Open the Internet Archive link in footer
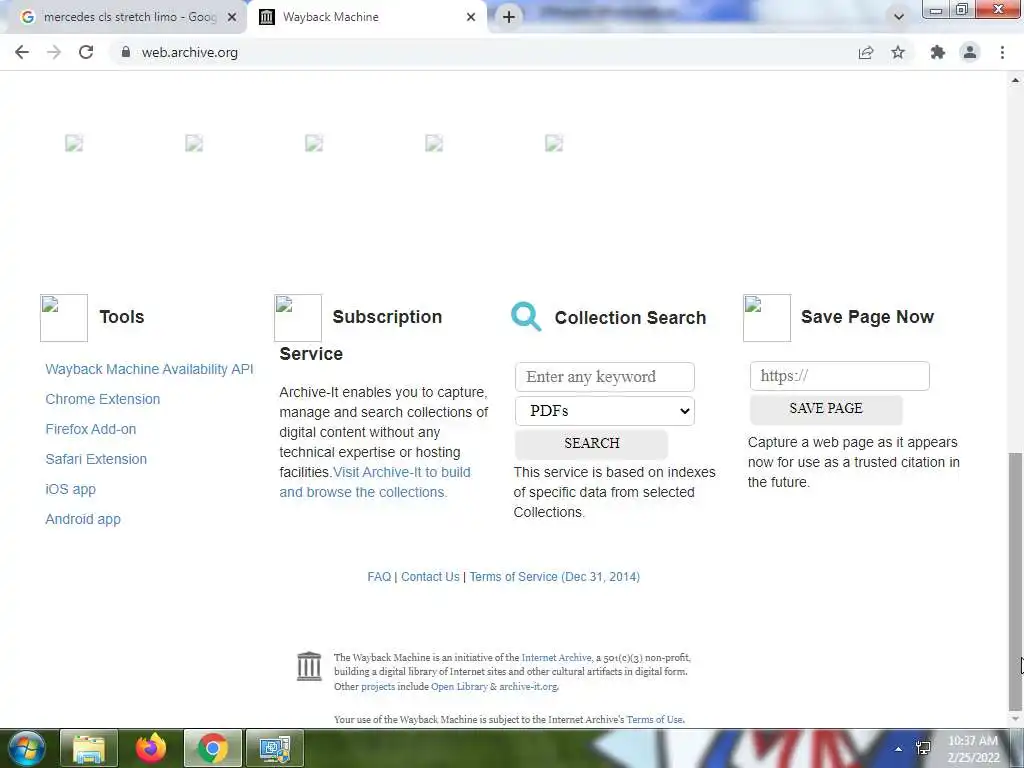Viewport: 1024px width, 768px height. click(x=556, y=658)
